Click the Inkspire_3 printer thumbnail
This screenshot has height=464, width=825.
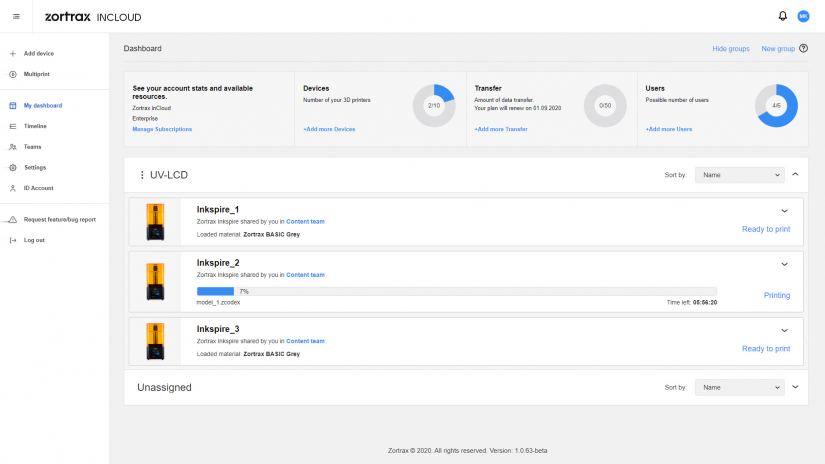click(155, 341)
